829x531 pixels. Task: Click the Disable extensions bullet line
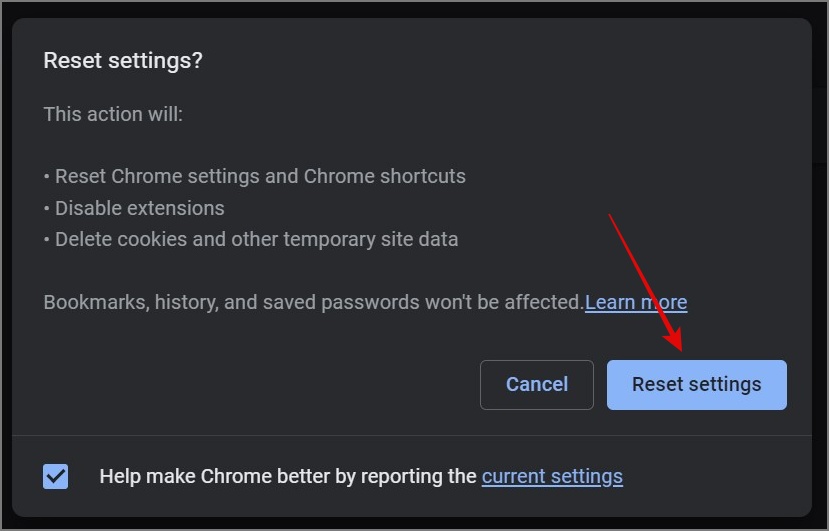pos(139,208)
